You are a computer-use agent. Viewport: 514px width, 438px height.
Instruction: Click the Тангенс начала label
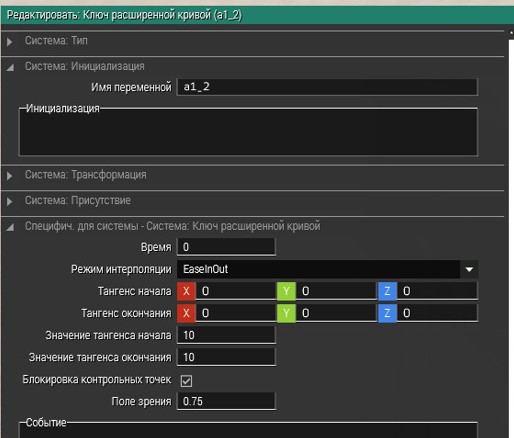point(135,291)
